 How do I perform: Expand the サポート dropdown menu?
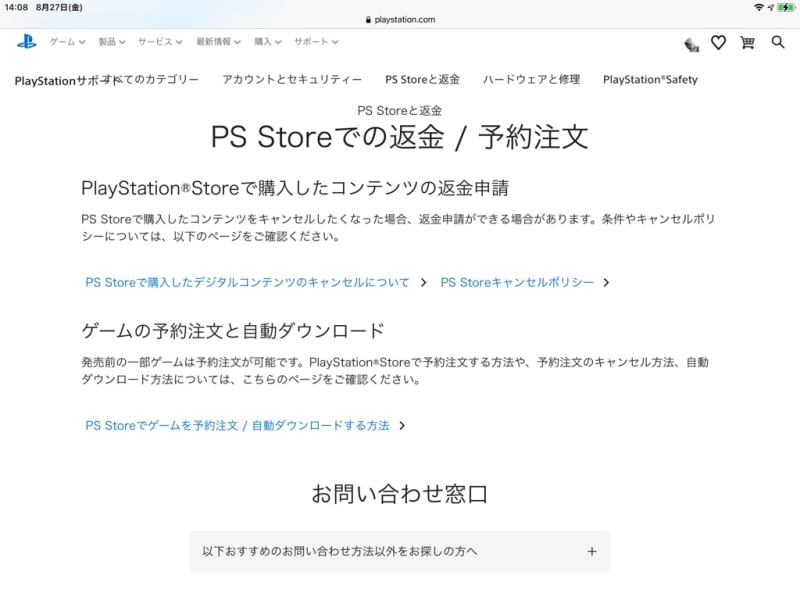316,42
